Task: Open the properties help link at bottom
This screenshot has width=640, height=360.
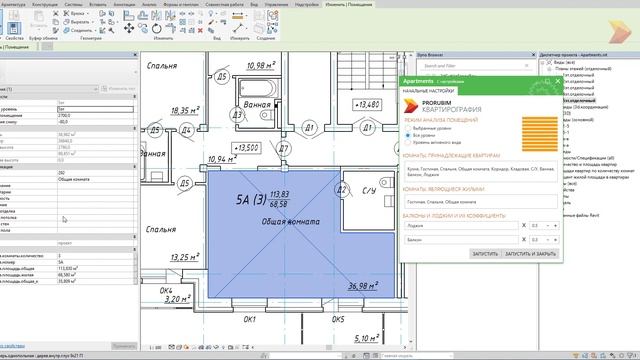Action: tap(12, 346)
